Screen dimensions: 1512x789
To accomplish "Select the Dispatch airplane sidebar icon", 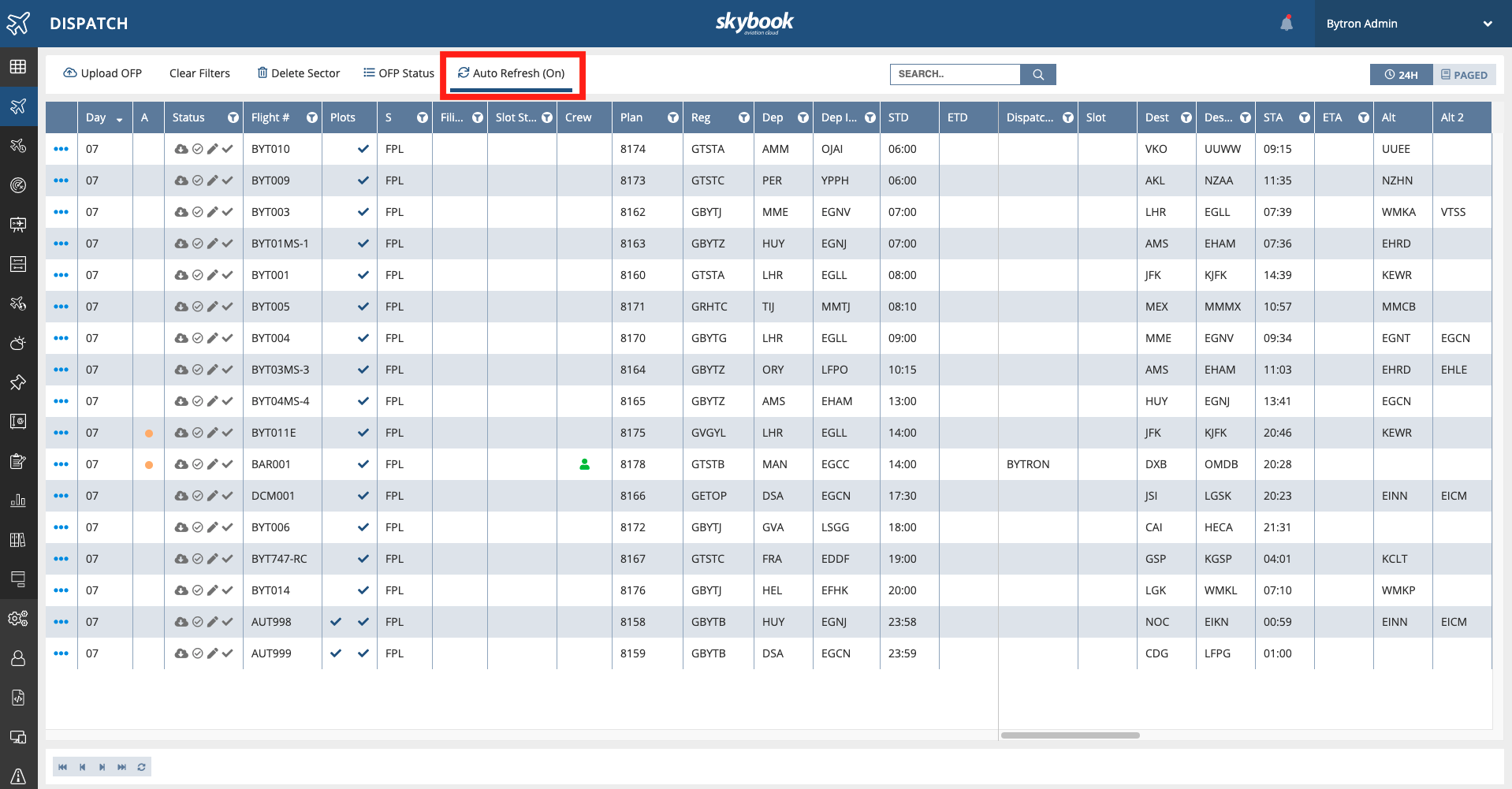I will 18,106.
